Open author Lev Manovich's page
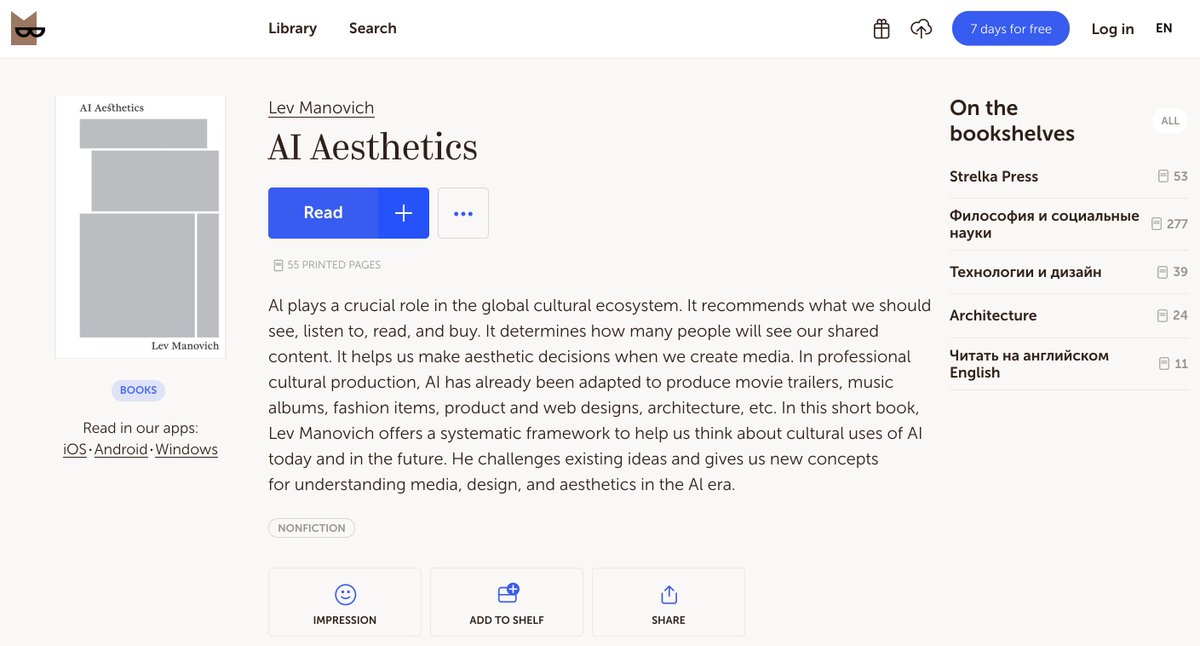Viewport: 1200px width, 646px height. click(x=321, y=108)
